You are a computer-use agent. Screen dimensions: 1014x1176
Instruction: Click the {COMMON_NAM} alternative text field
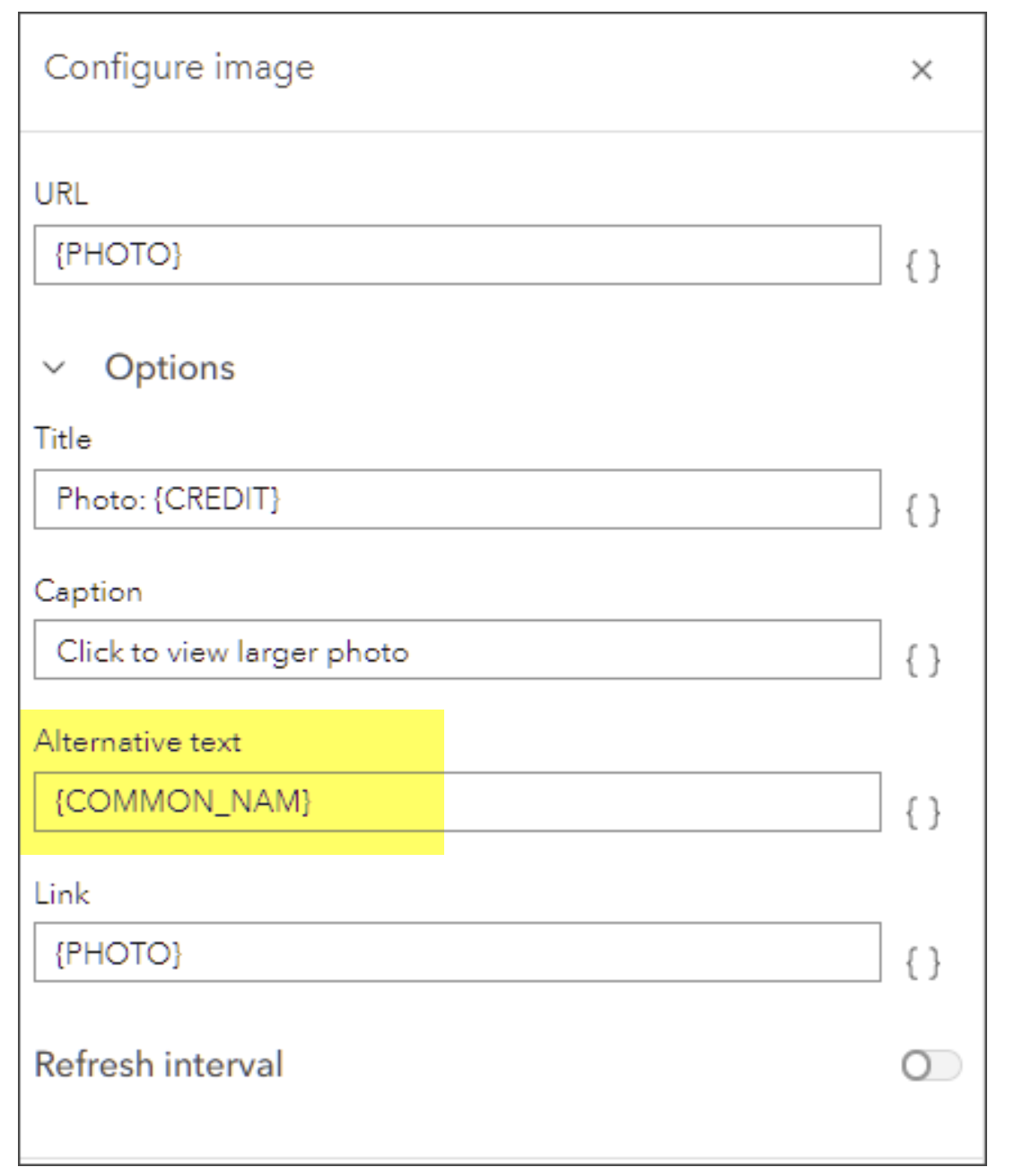click(457, 802)
